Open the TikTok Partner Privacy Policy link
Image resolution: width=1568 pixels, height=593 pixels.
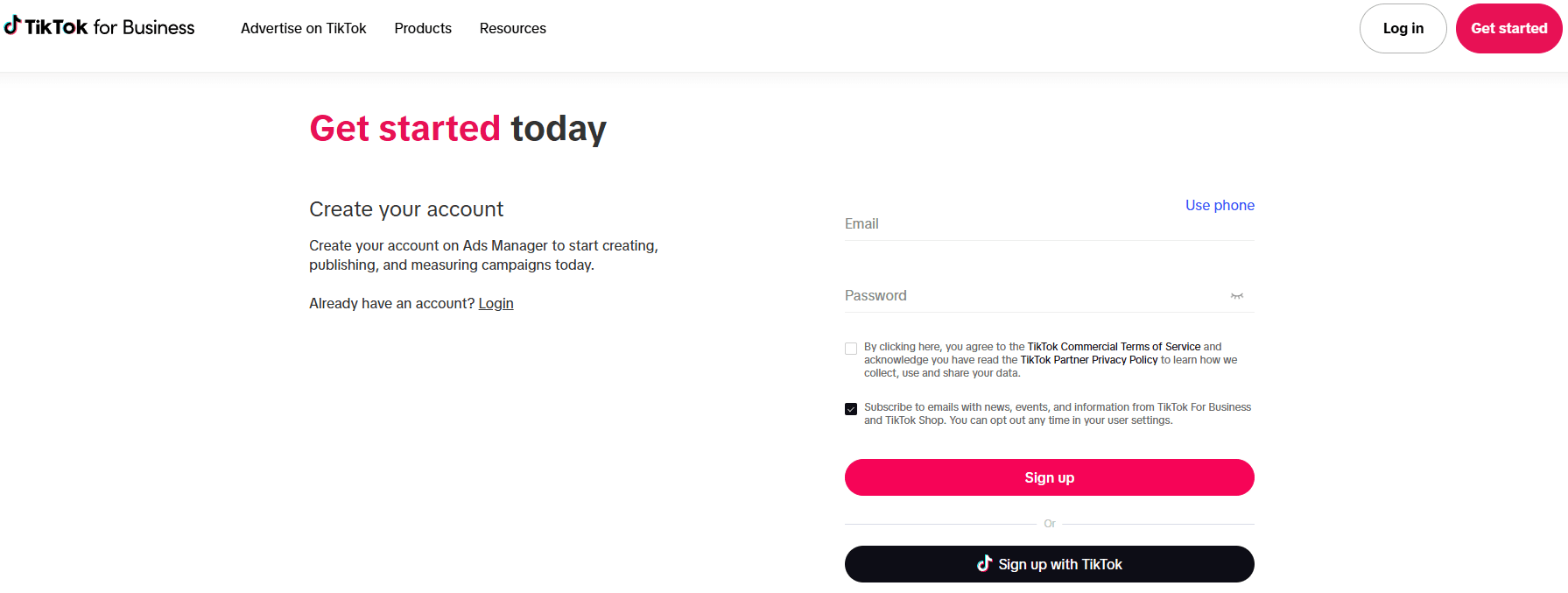point(1088,359)
